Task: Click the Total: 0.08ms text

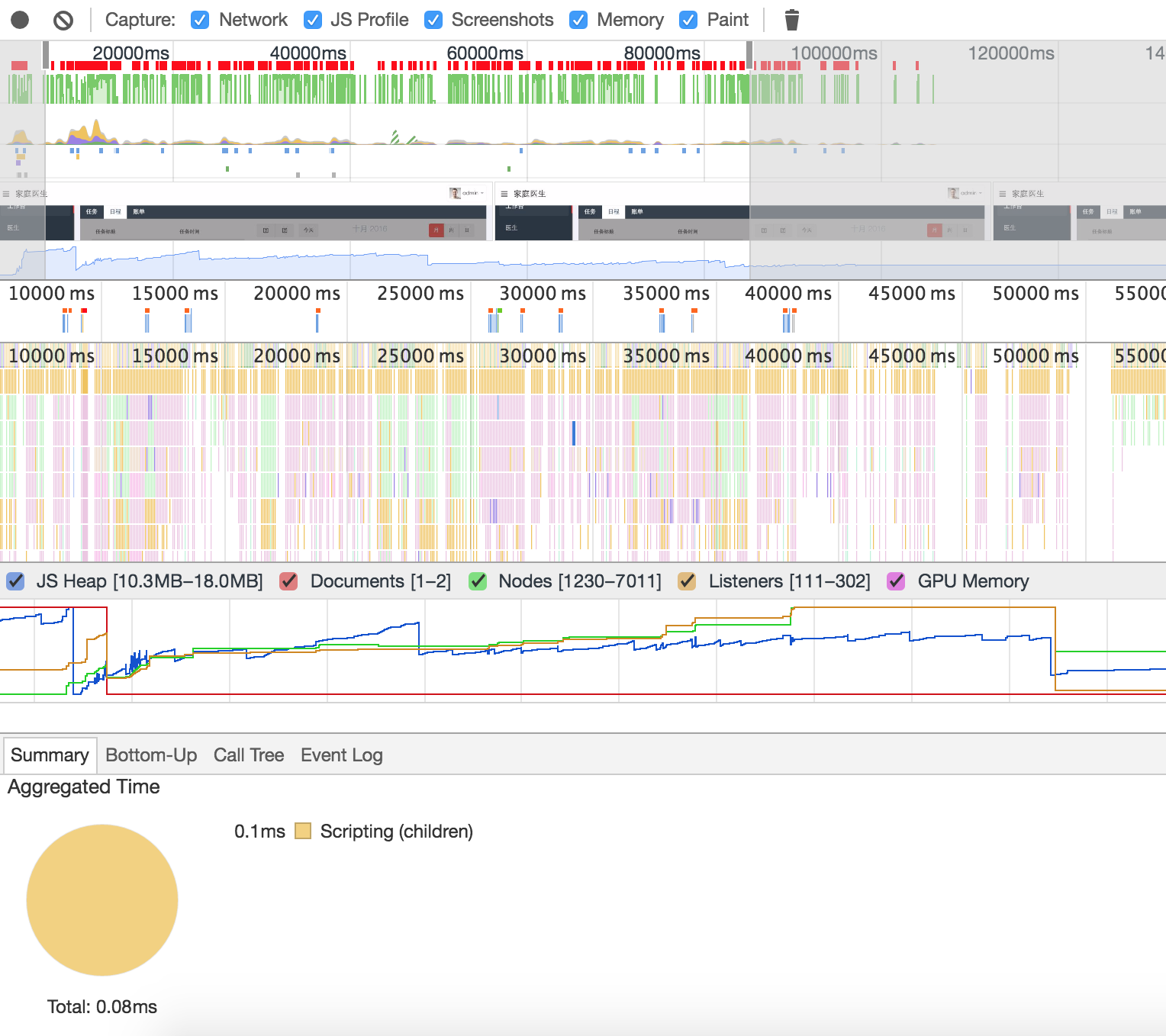Action: coord(102,1007)
